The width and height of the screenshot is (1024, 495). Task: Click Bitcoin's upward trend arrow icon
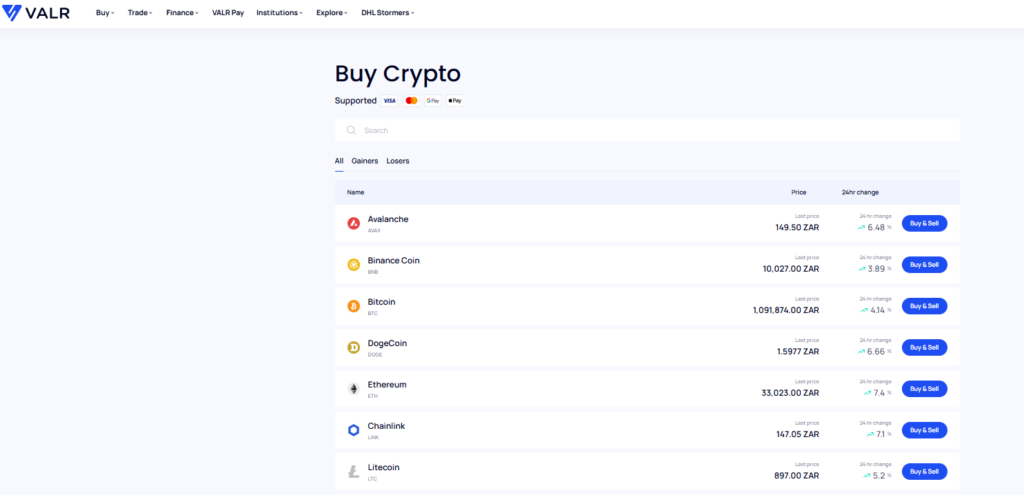(864, 310)
